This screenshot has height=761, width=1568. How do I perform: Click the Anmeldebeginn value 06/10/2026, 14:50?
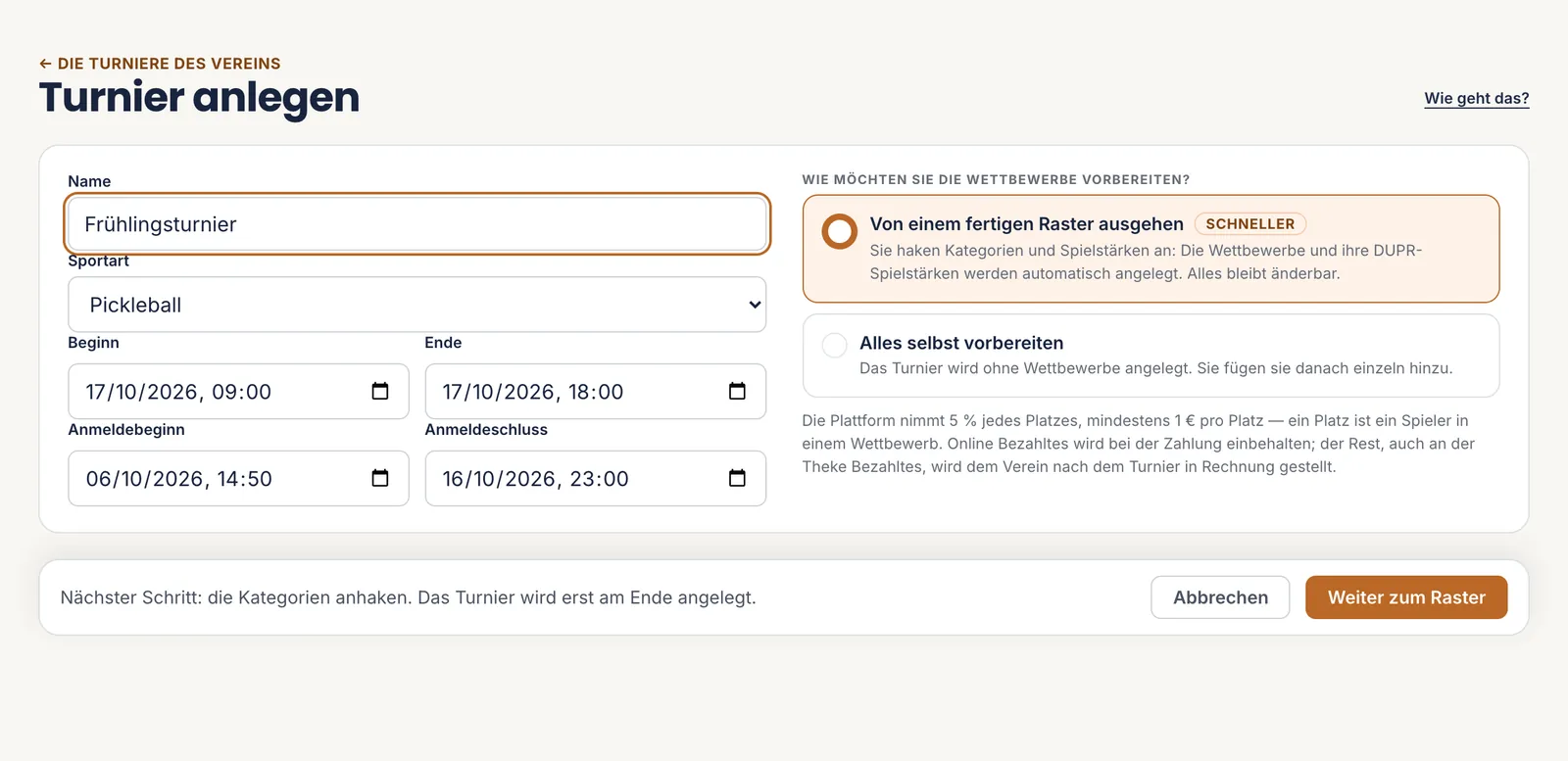pos(179,479)
